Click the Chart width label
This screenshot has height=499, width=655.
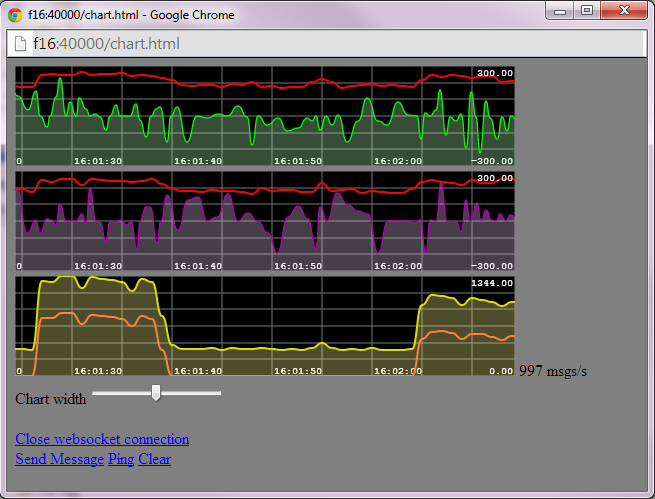point(51,399)
